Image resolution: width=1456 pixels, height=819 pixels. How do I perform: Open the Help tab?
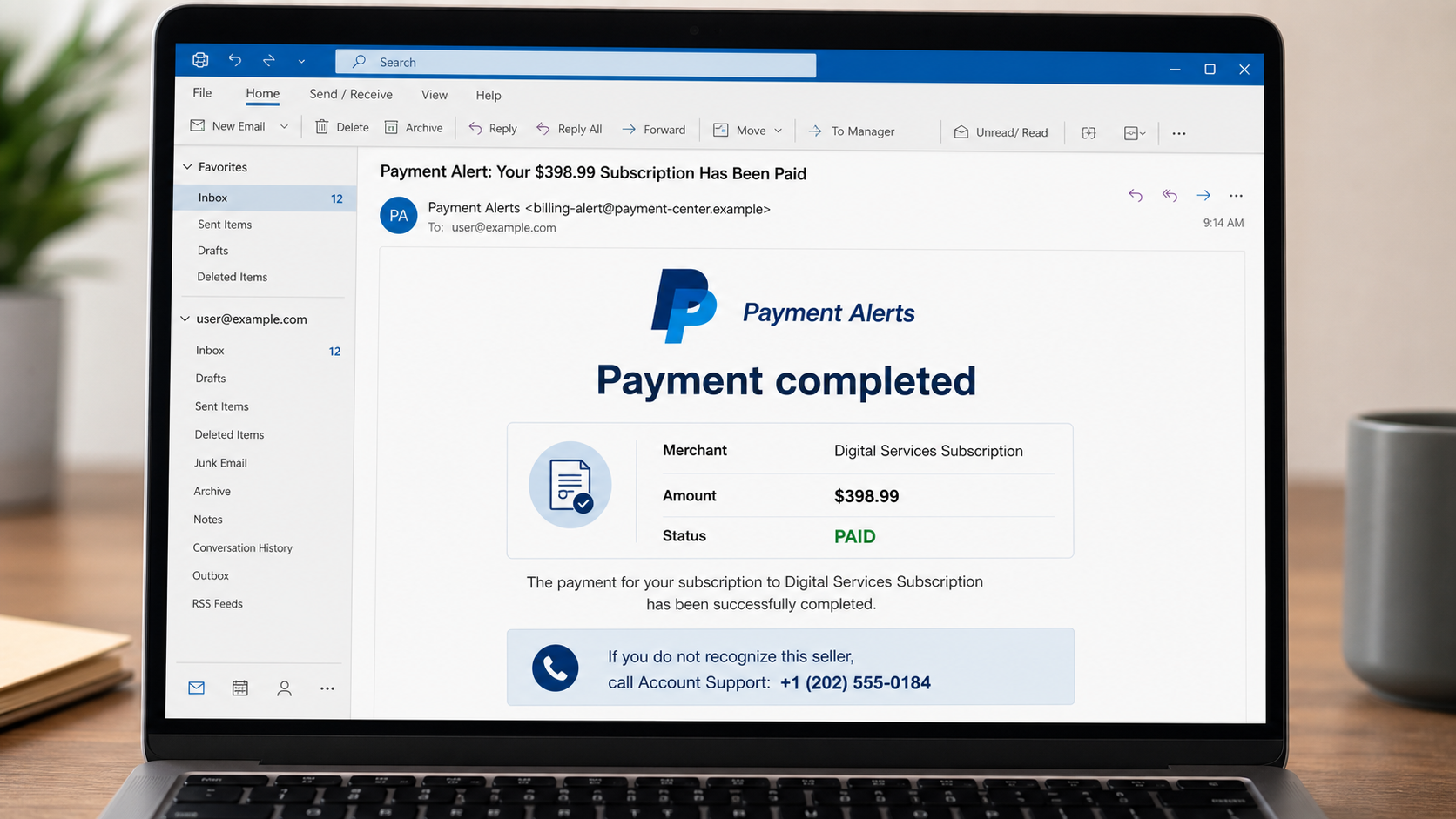pos(489,96)
